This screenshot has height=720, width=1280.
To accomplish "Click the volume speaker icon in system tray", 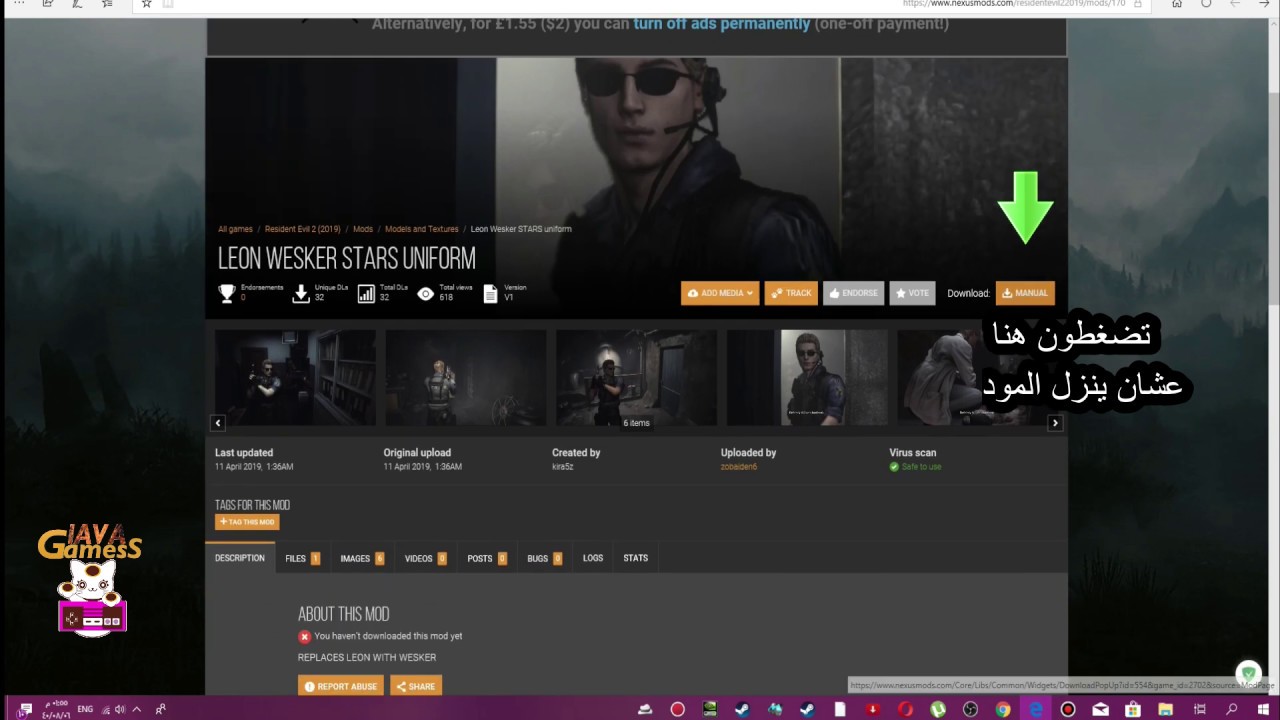I will click(x=119, y=709).
